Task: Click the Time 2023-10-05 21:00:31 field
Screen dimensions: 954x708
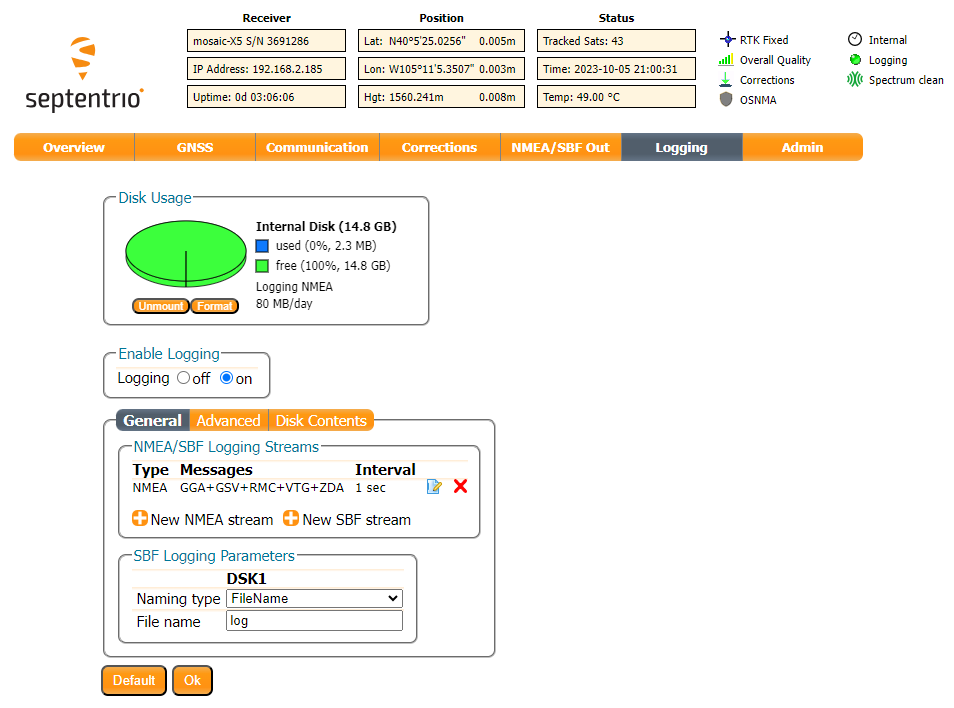Action: pyautogui.click(x=616, y=69)
